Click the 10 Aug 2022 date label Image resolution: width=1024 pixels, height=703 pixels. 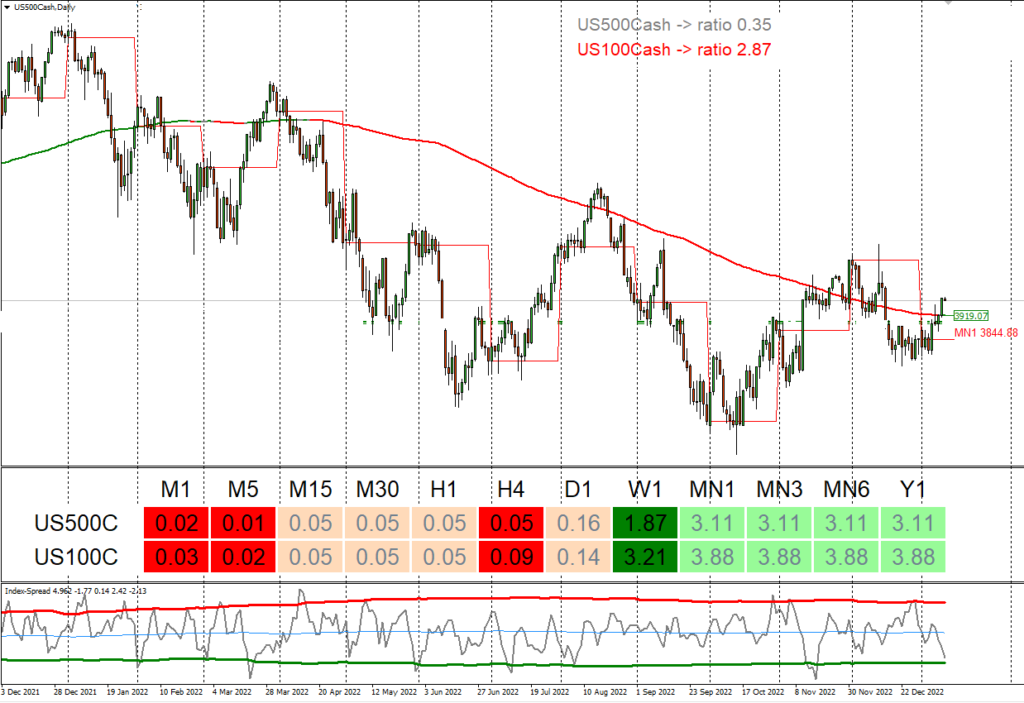[x=605, y=692]
